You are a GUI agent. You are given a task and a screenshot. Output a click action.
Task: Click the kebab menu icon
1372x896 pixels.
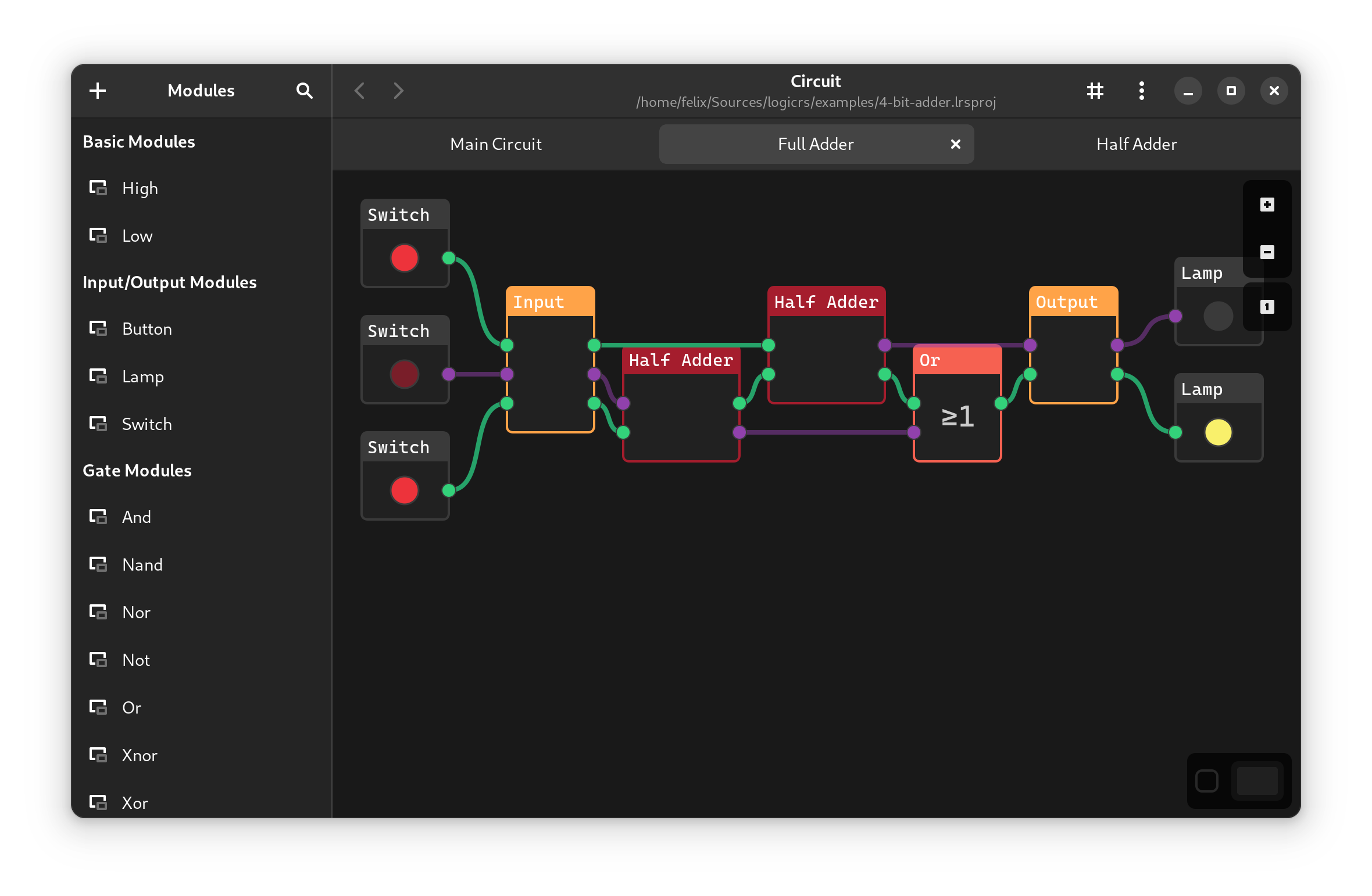tap(1141, 90)
